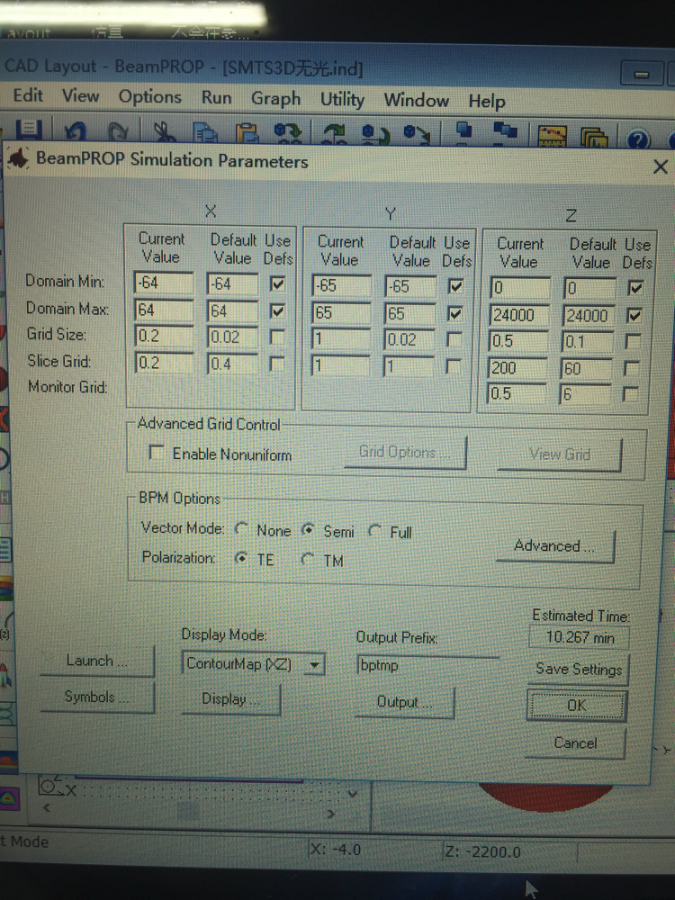This screenshot has width=675, height=900.
Task: Toggle Use Defs for X Domain Min
Action: pyautogui.click(x=278, y=284)
